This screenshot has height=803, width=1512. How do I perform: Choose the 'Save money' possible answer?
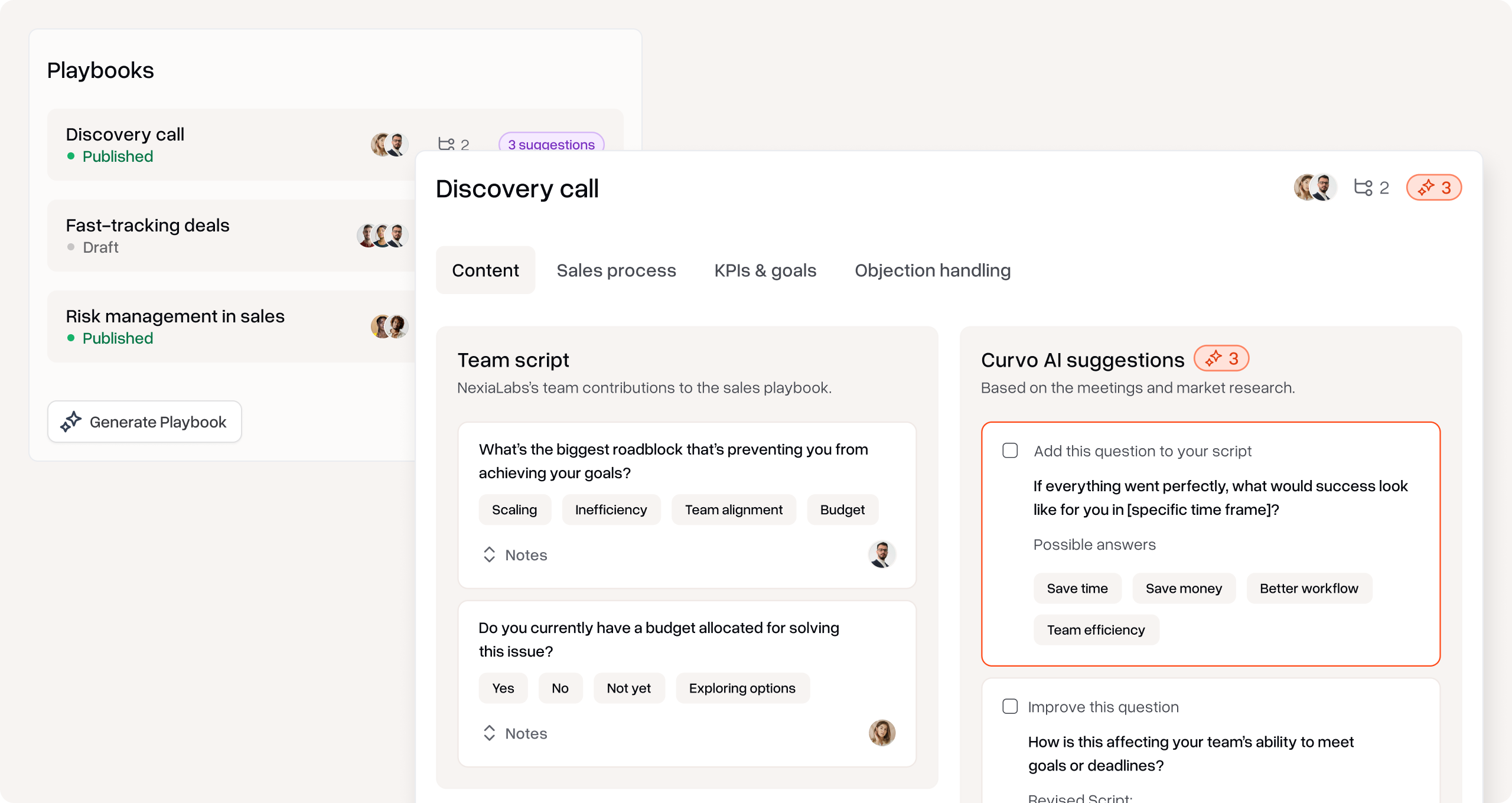pos(1183,589)
